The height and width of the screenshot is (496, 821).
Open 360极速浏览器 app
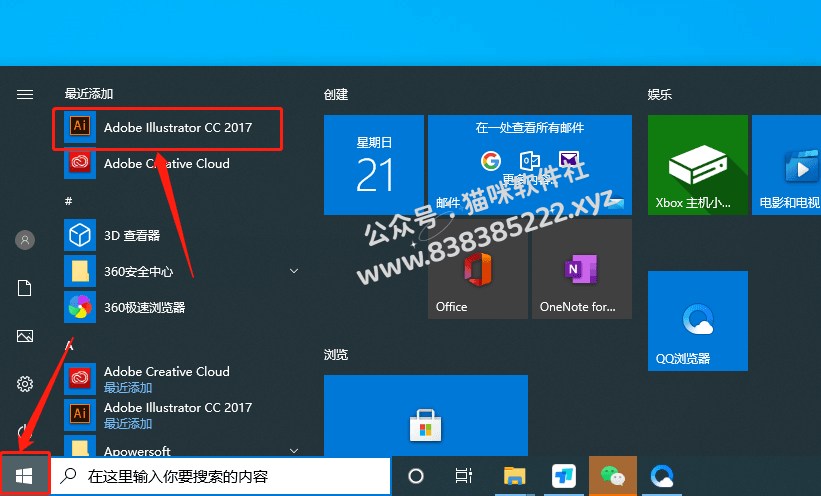click(178, 307)
